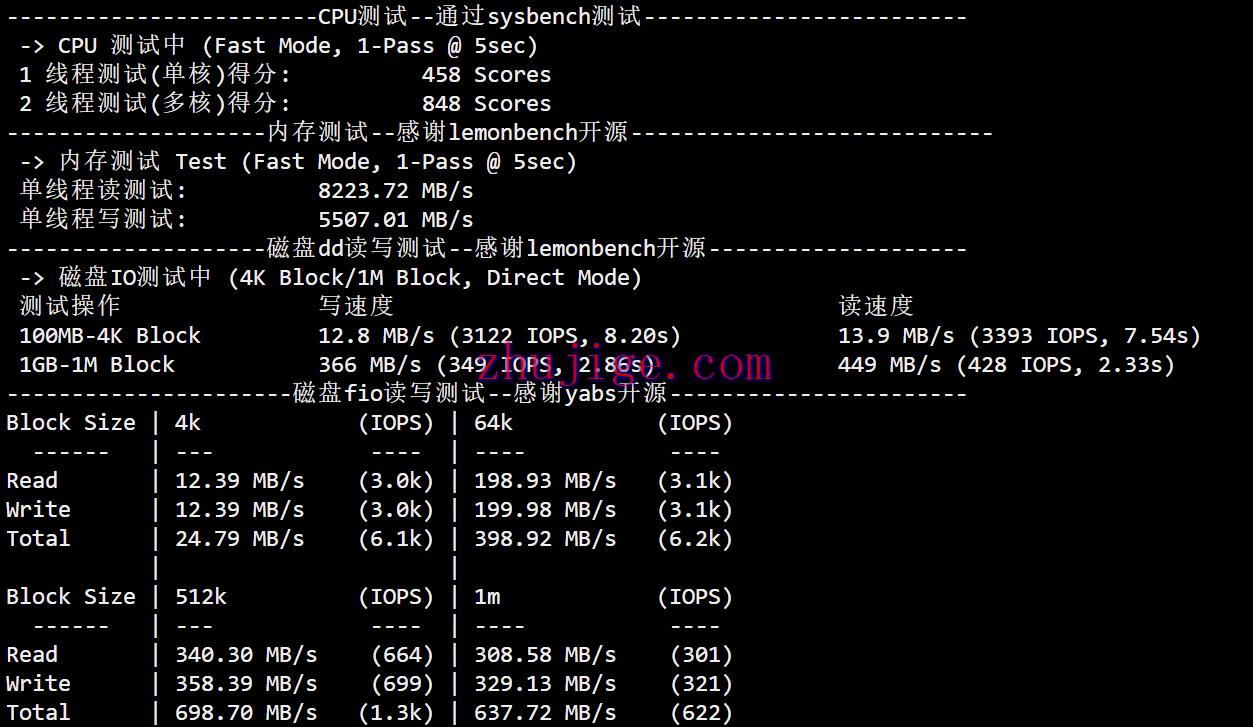Click the 449 MB/s read speed result
This screenshot has height=727, width=1253.
coord(889,365)
